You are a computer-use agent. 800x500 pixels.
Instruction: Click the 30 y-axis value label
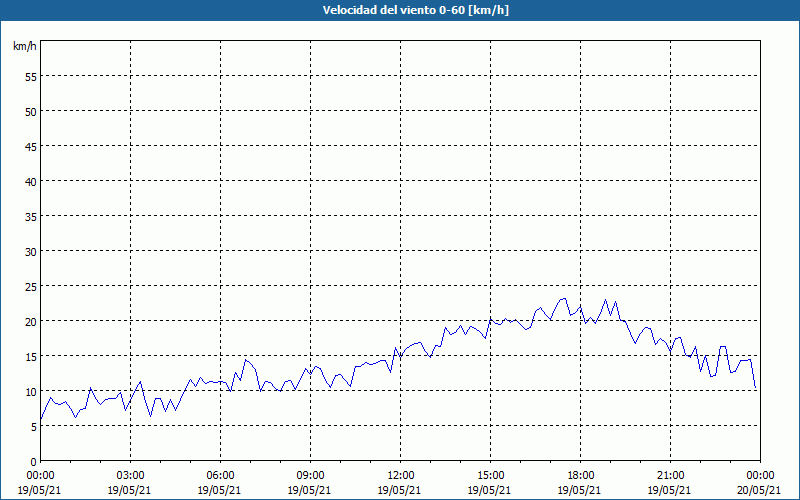click(31, 251)
